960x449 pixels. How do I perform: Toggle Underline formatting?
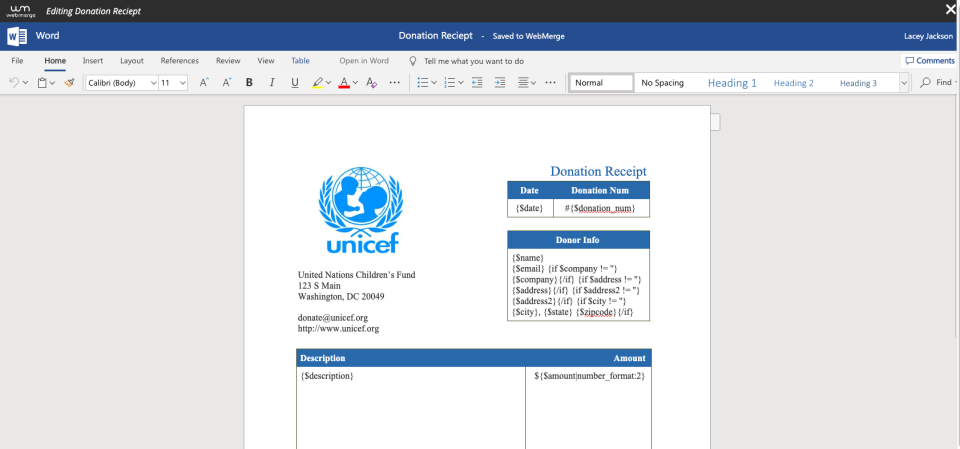[294, 82]
